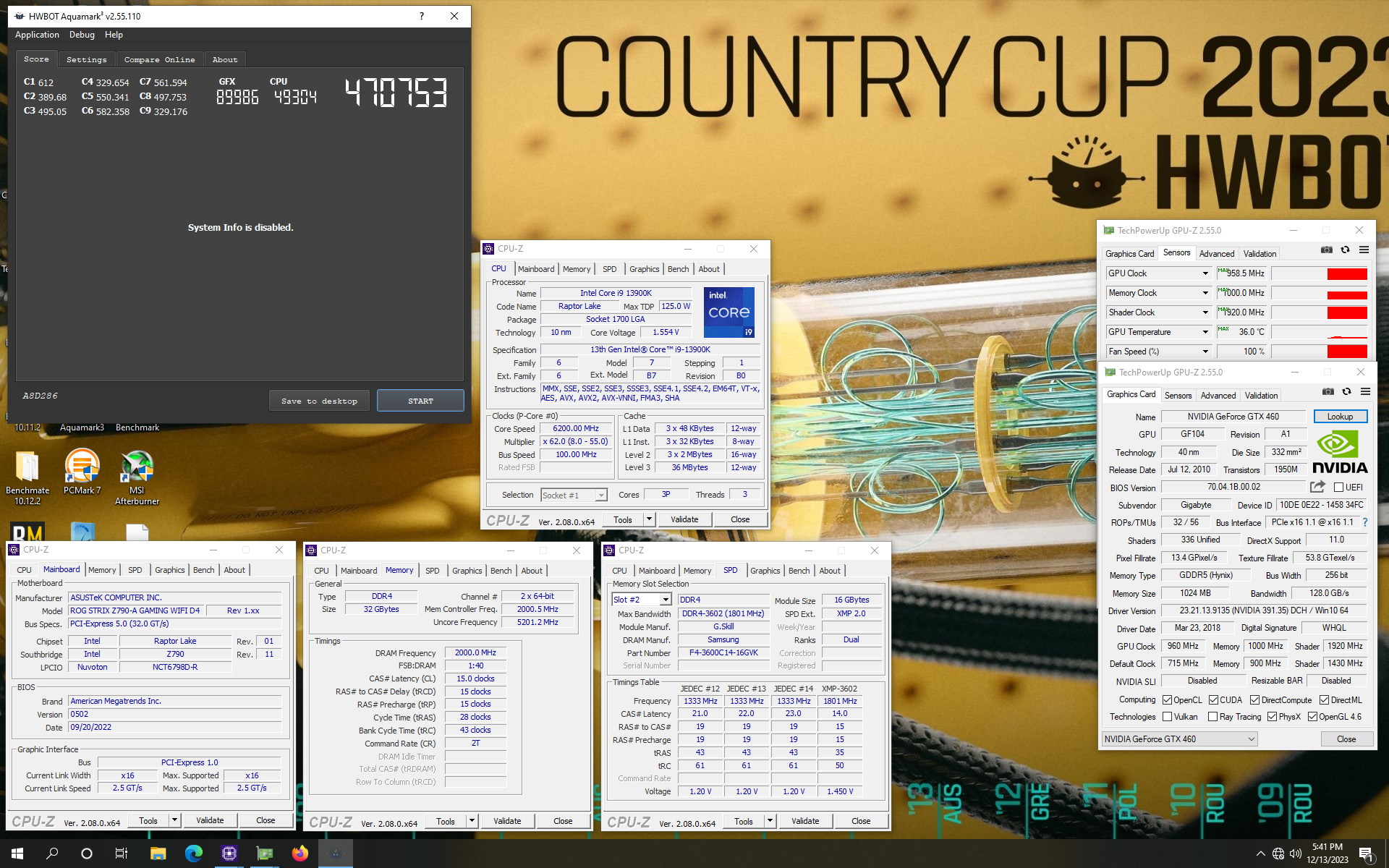
Task: Open Firefox from the taskbar
Action: 300,854
